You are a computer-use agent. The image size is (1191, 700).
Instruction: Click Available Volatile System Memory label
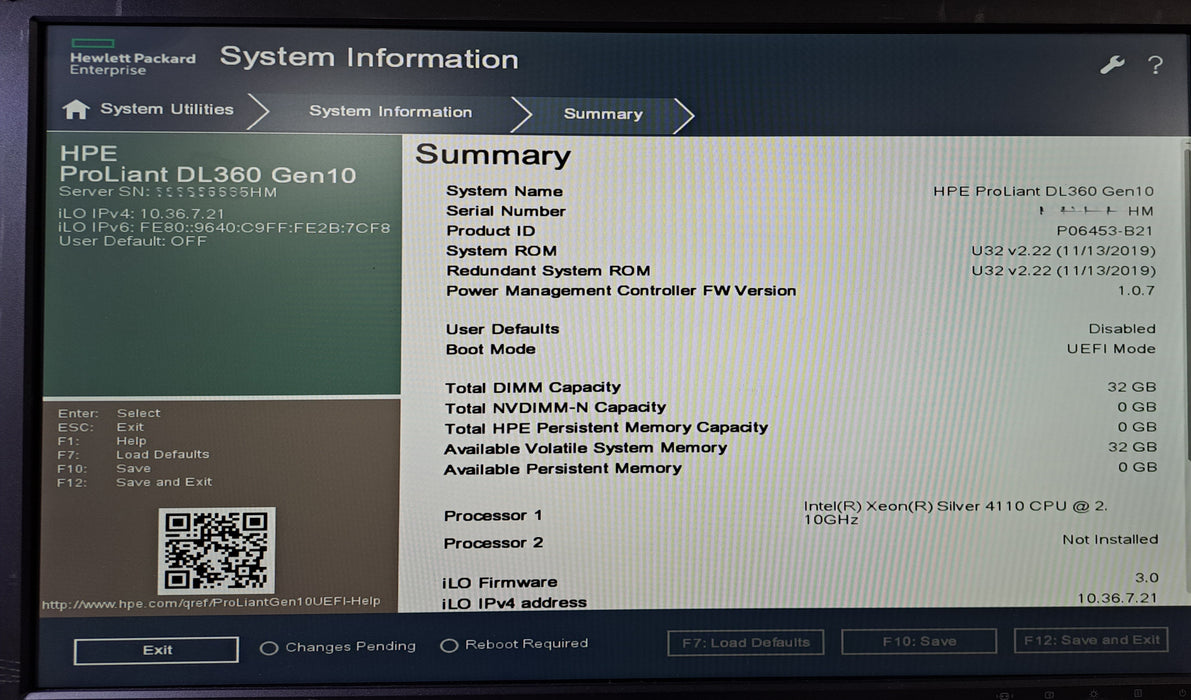pyautogui.click(x=586, y=449)
